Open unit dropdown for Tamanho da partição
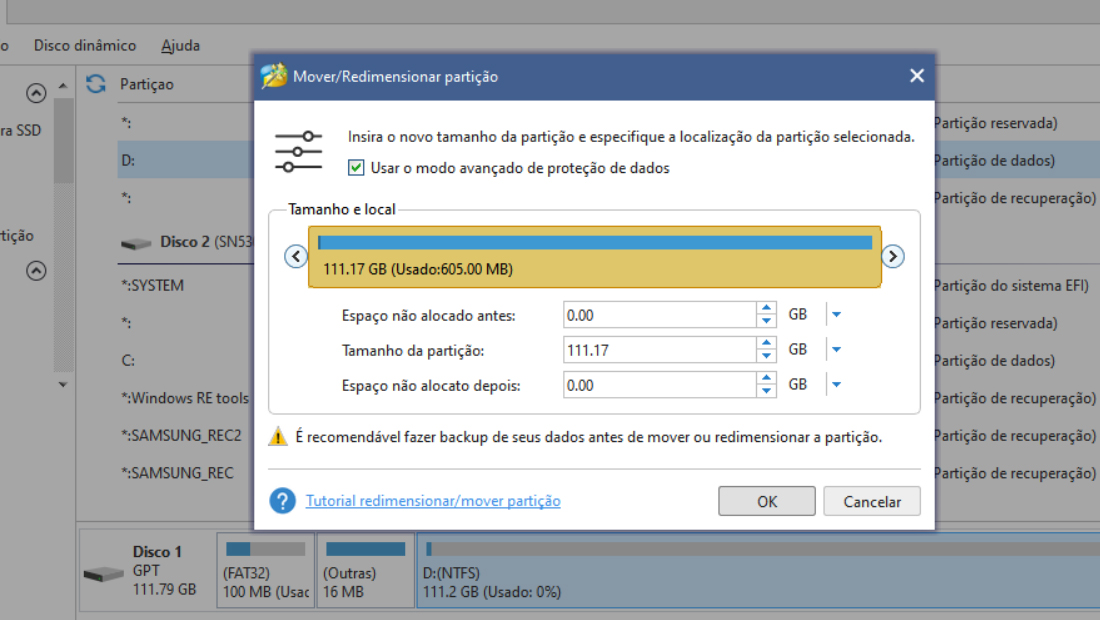The width and height of the screenshot is (1100, 620). coord(836,350)
